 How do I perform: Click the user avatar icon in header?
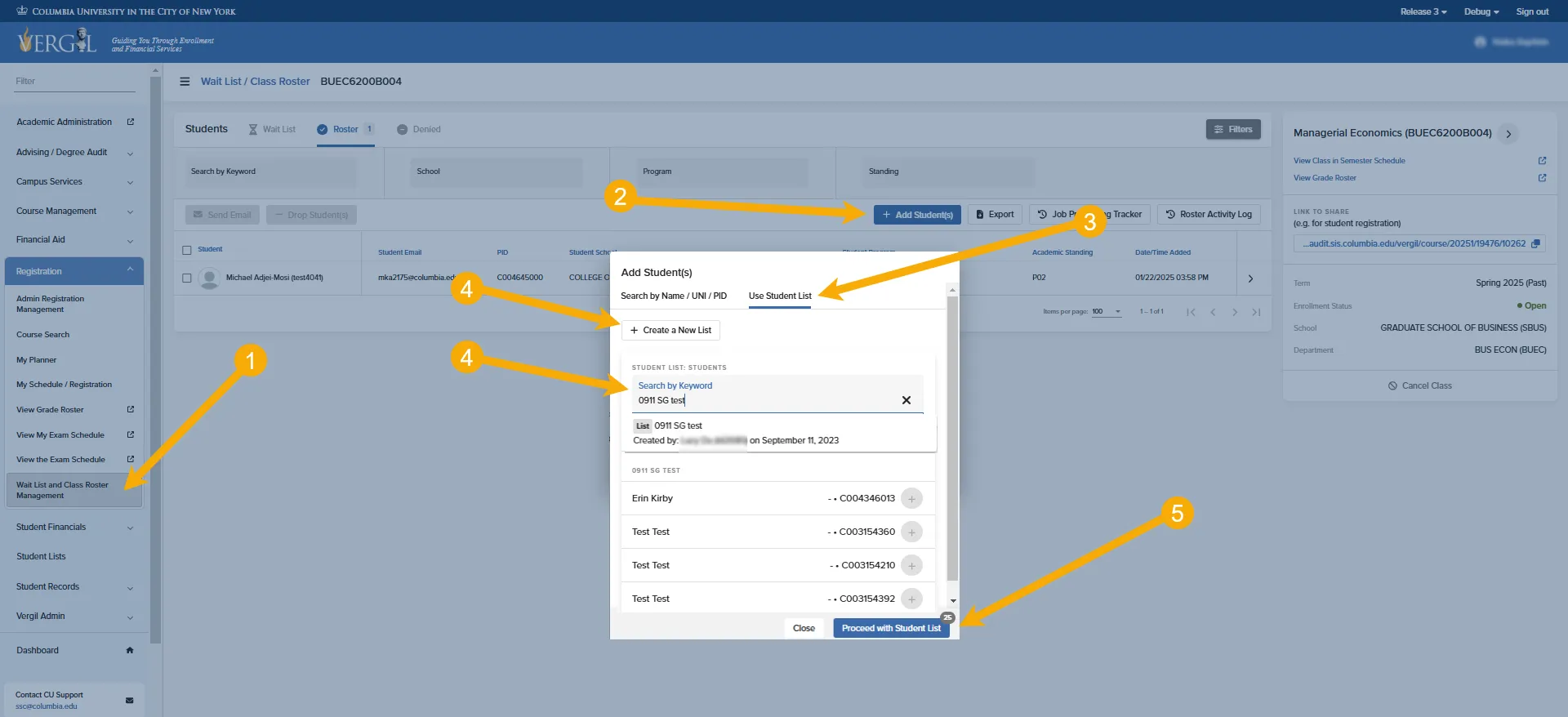1480,42
